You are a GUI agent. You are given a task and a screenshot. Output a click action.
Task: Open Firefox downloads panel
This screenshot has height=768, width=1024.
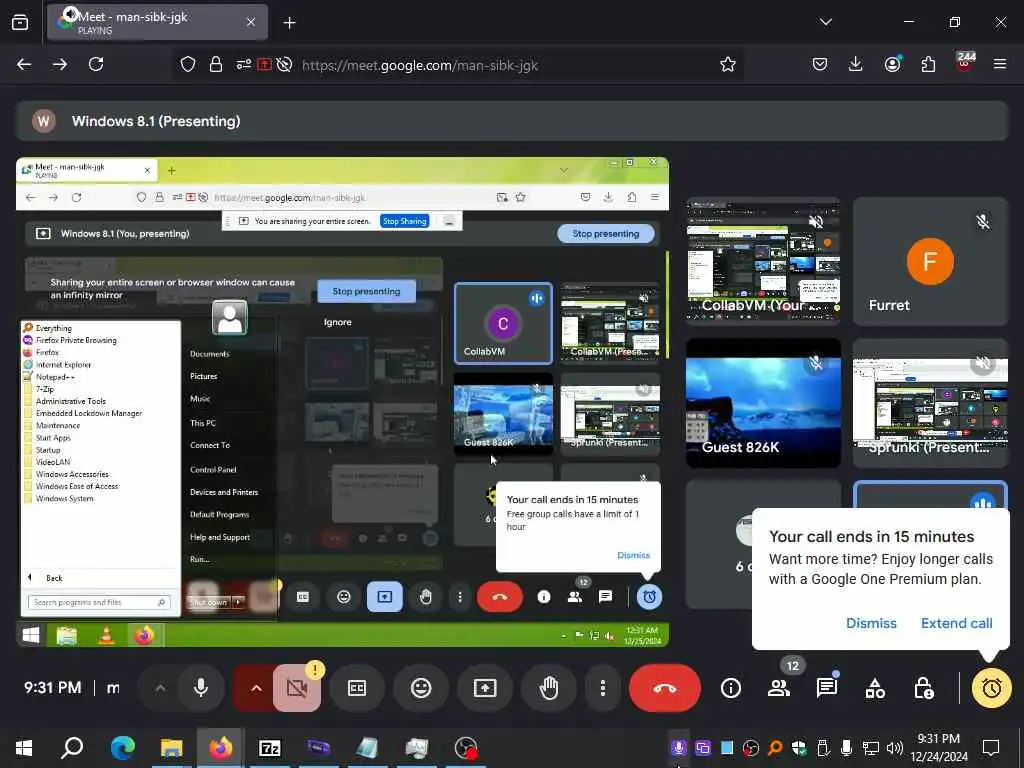pyautogui.click(x=856, y=64)
